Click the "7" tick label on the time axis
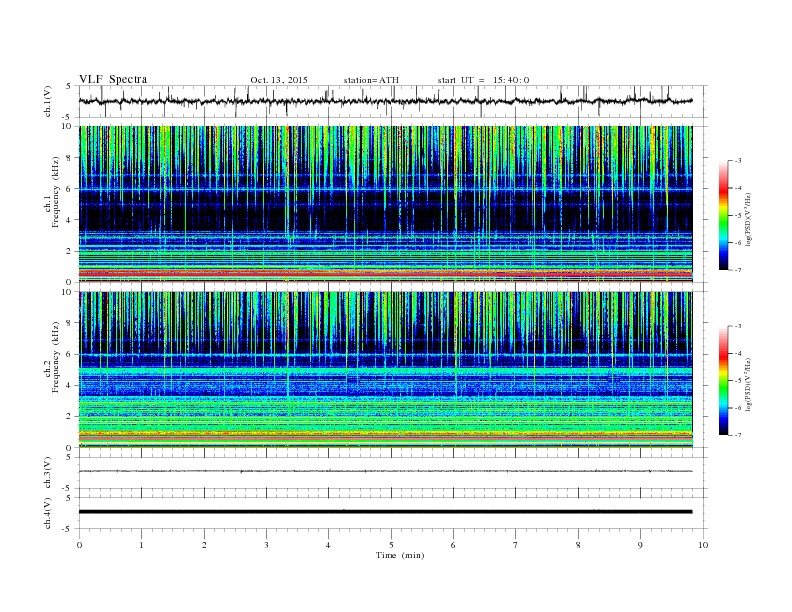Image resolution: width=792 pixels, height=612 pixels. pyautogui.click(x=516, y=545)
